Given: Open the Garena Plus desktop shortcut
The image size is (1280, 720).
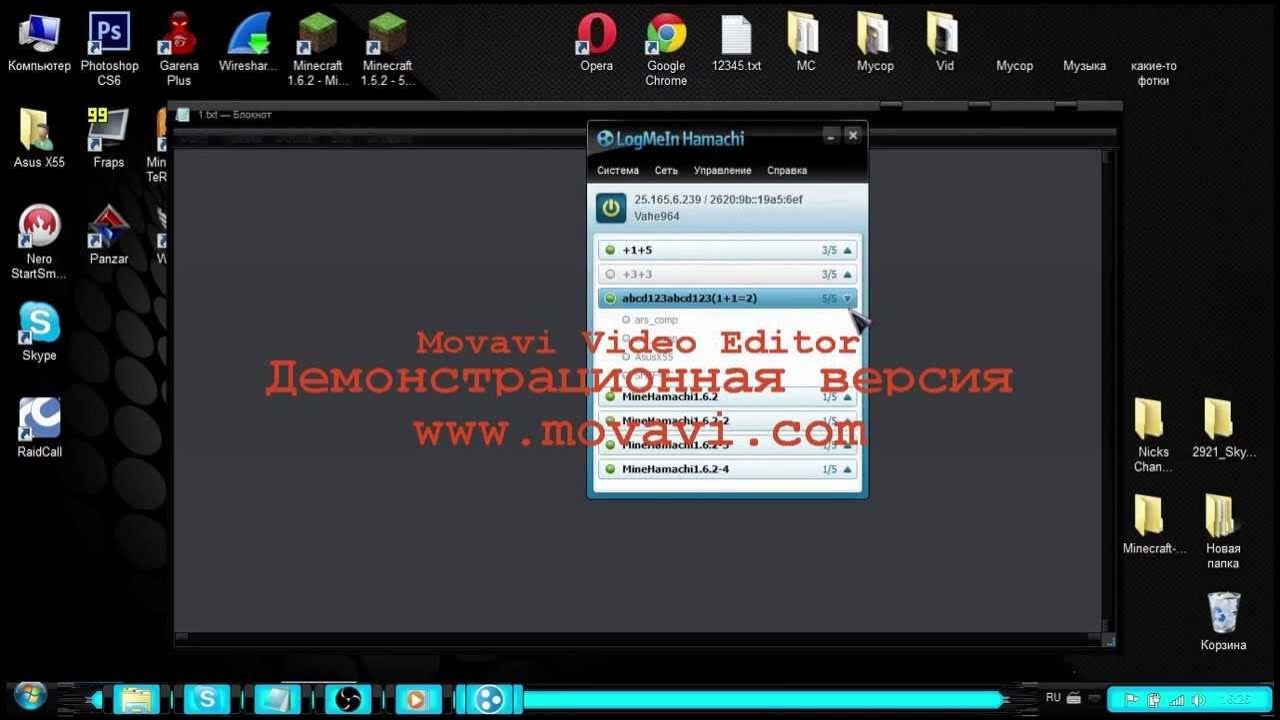Looking at the screenshot, I should point(179,49).
